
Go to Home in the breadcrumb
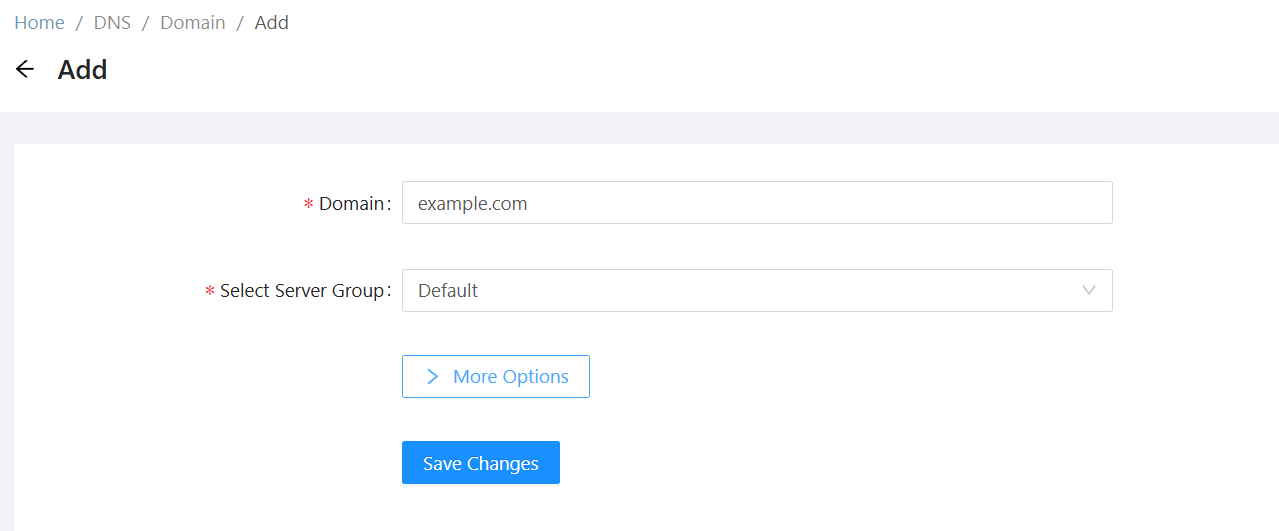tap(39, 23)
